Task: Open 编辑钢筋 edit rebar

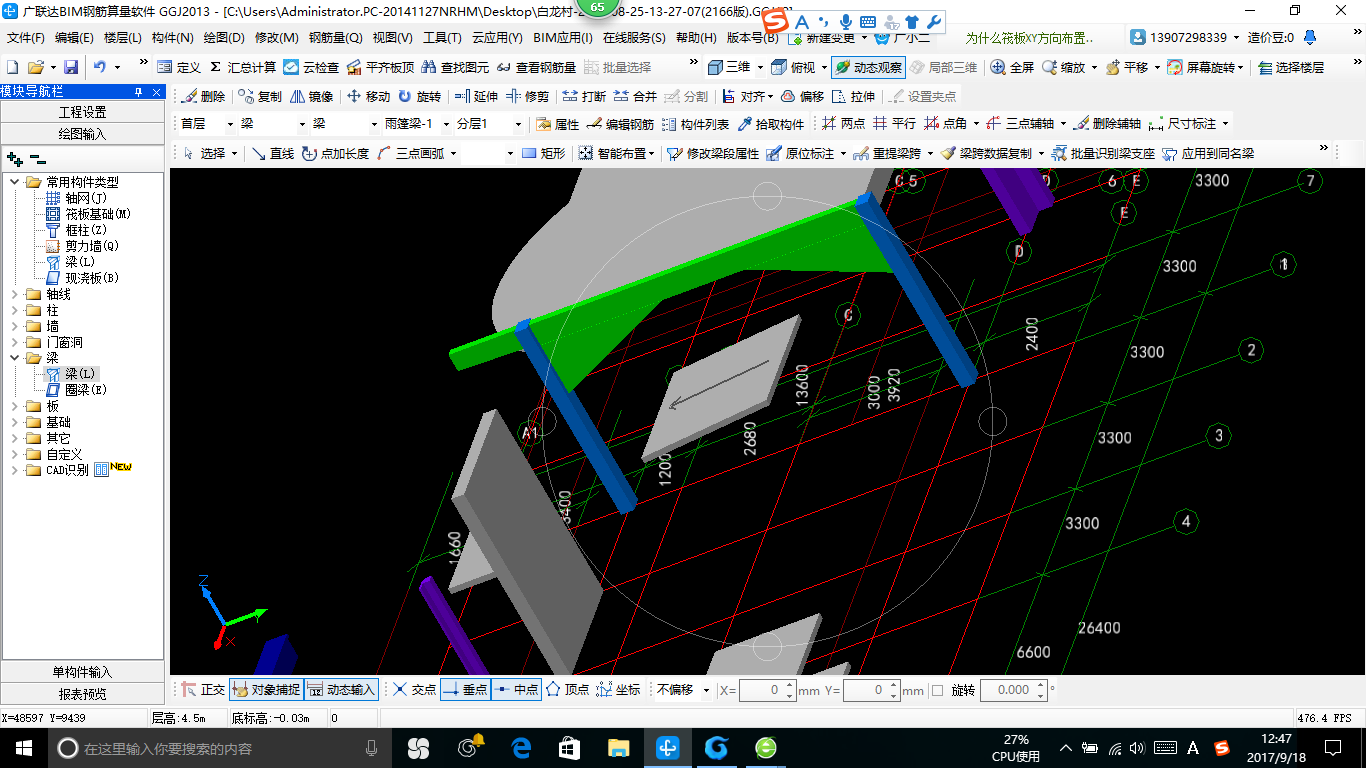Action: 620,124
